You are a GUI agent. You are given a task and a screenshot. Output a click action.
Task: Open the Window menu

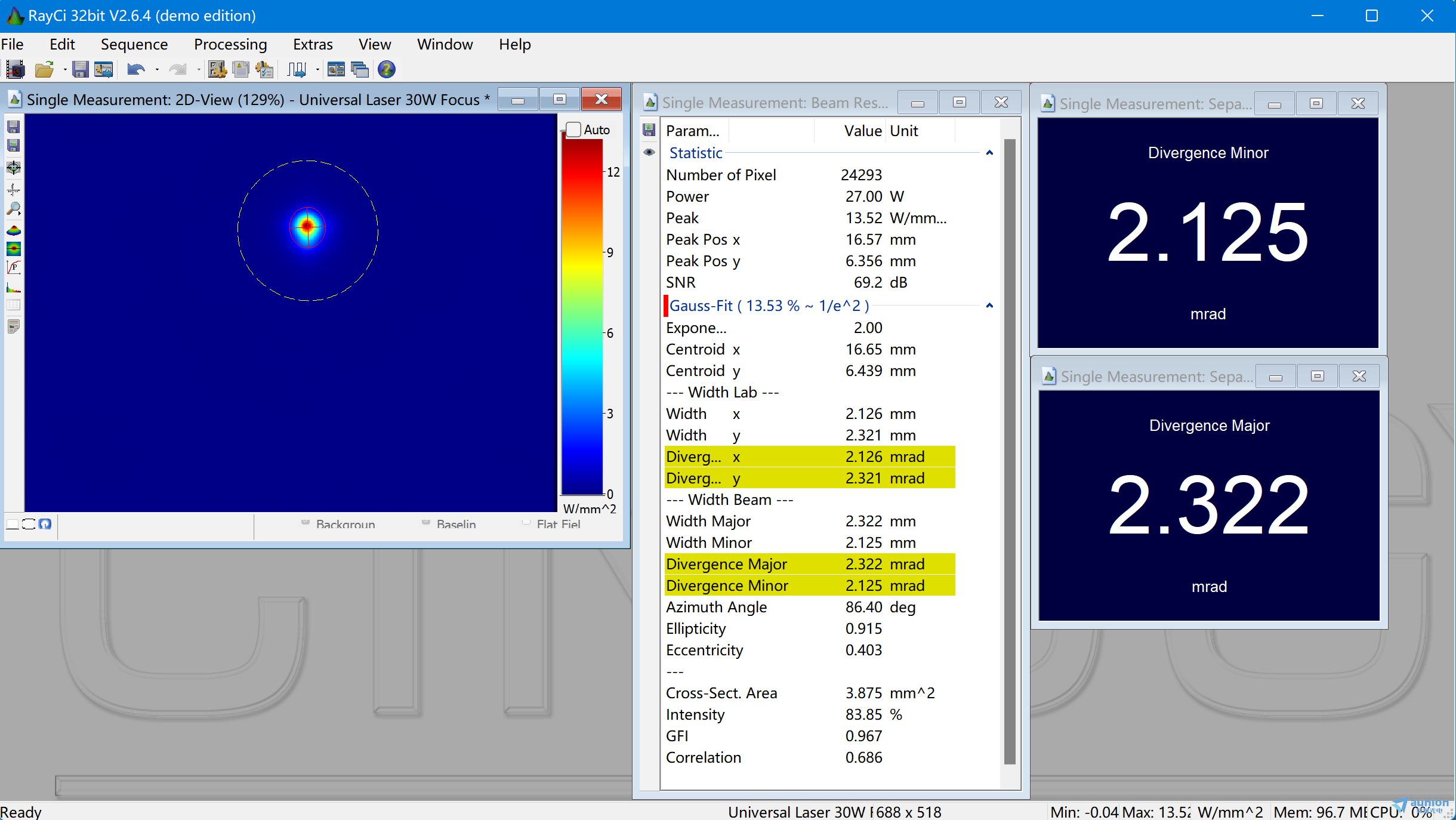point(445,44)
